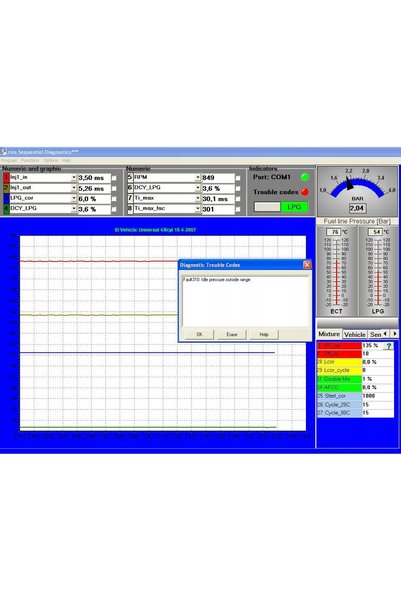401x601 pixels.
Task: Expand the Inj1_out channel dropdown
Action: point(74,188)
